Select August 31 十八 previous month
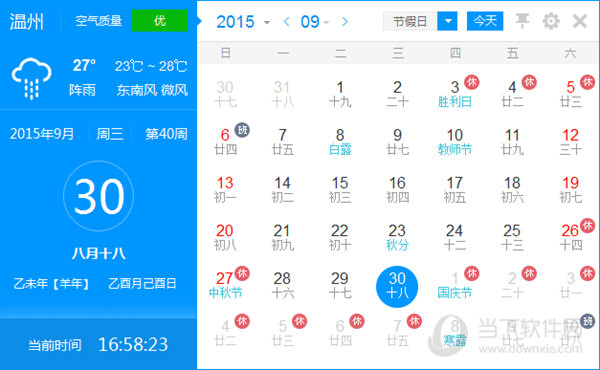This screenshot has height=370, width=600. pos(282,94)
